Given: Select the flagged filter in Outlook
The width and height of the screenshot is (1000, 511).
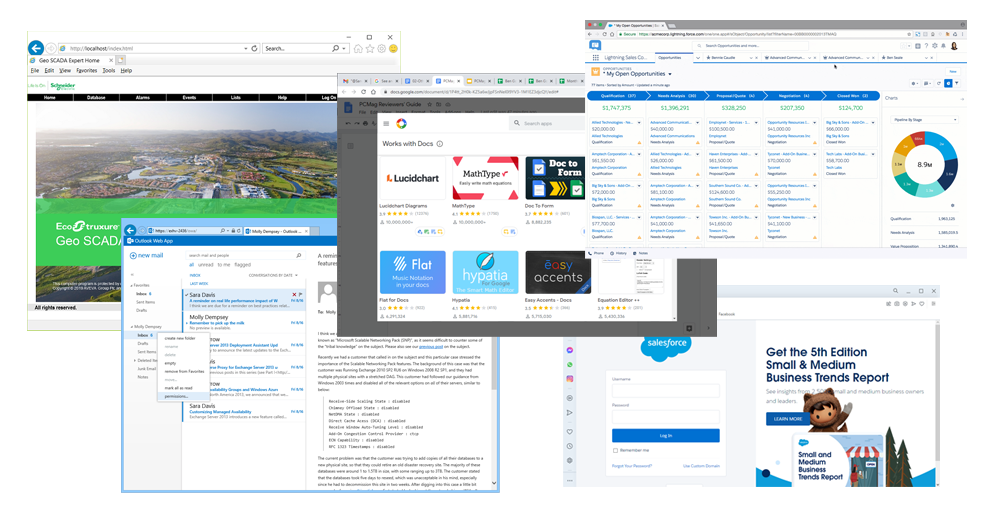Looking at the screenshot, I should pos(242,265).
